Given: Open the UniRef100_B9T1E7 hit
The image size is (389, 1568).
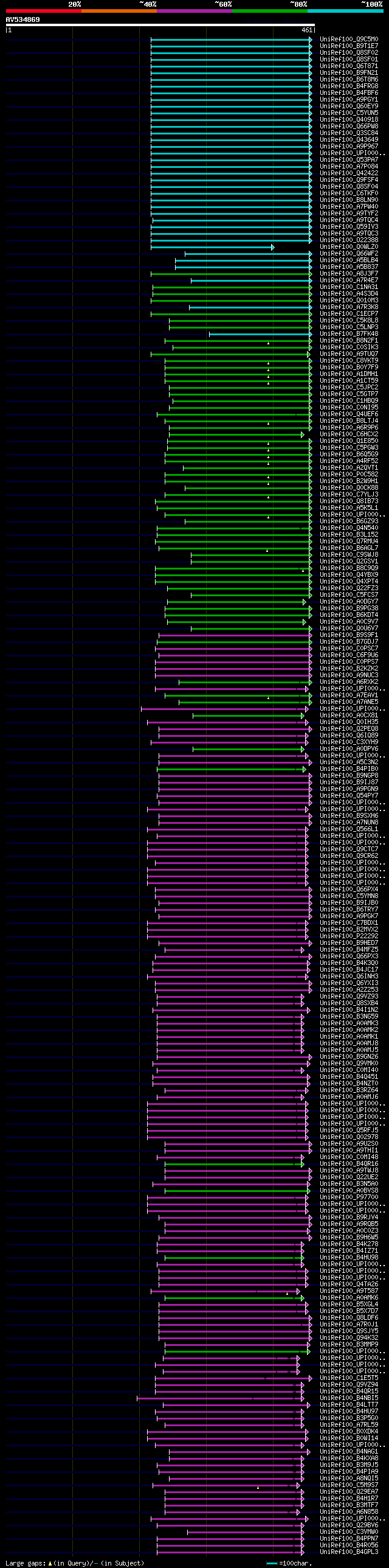Looking at the screenshot, I should coord(349,46).
